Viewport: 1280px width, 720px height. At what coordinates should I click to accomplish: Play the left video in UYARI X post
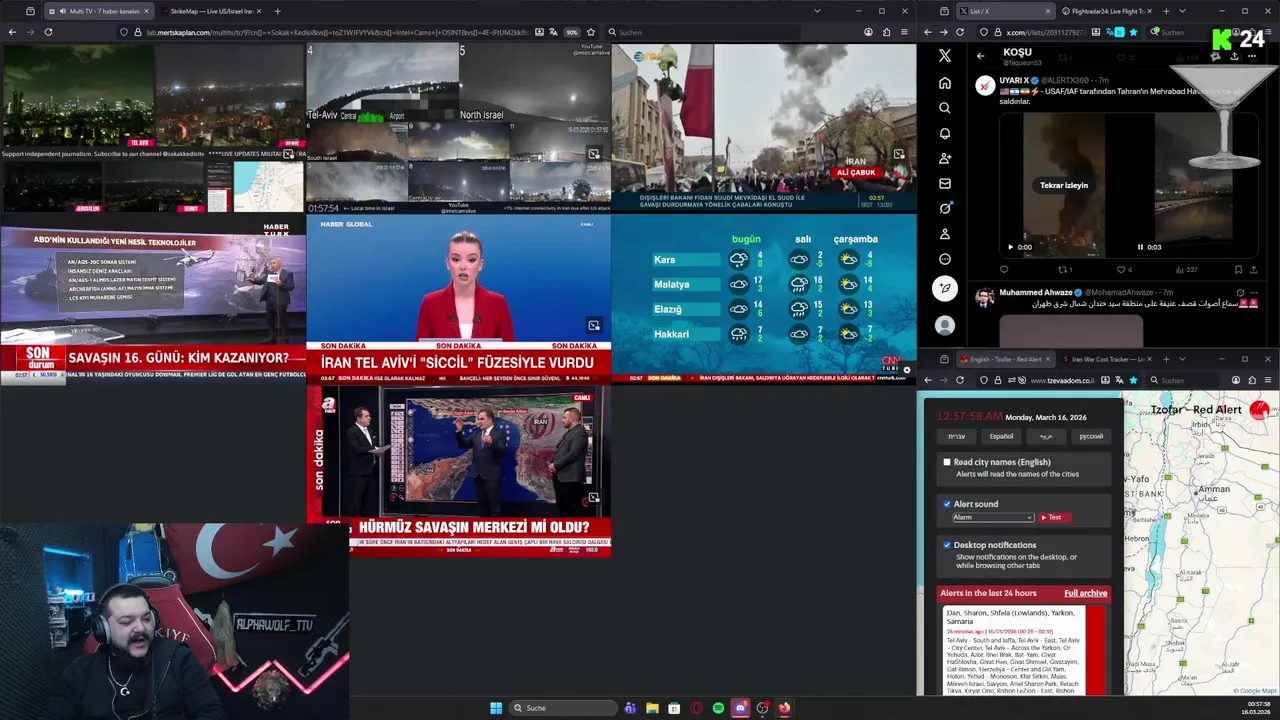click(1010, 247)
